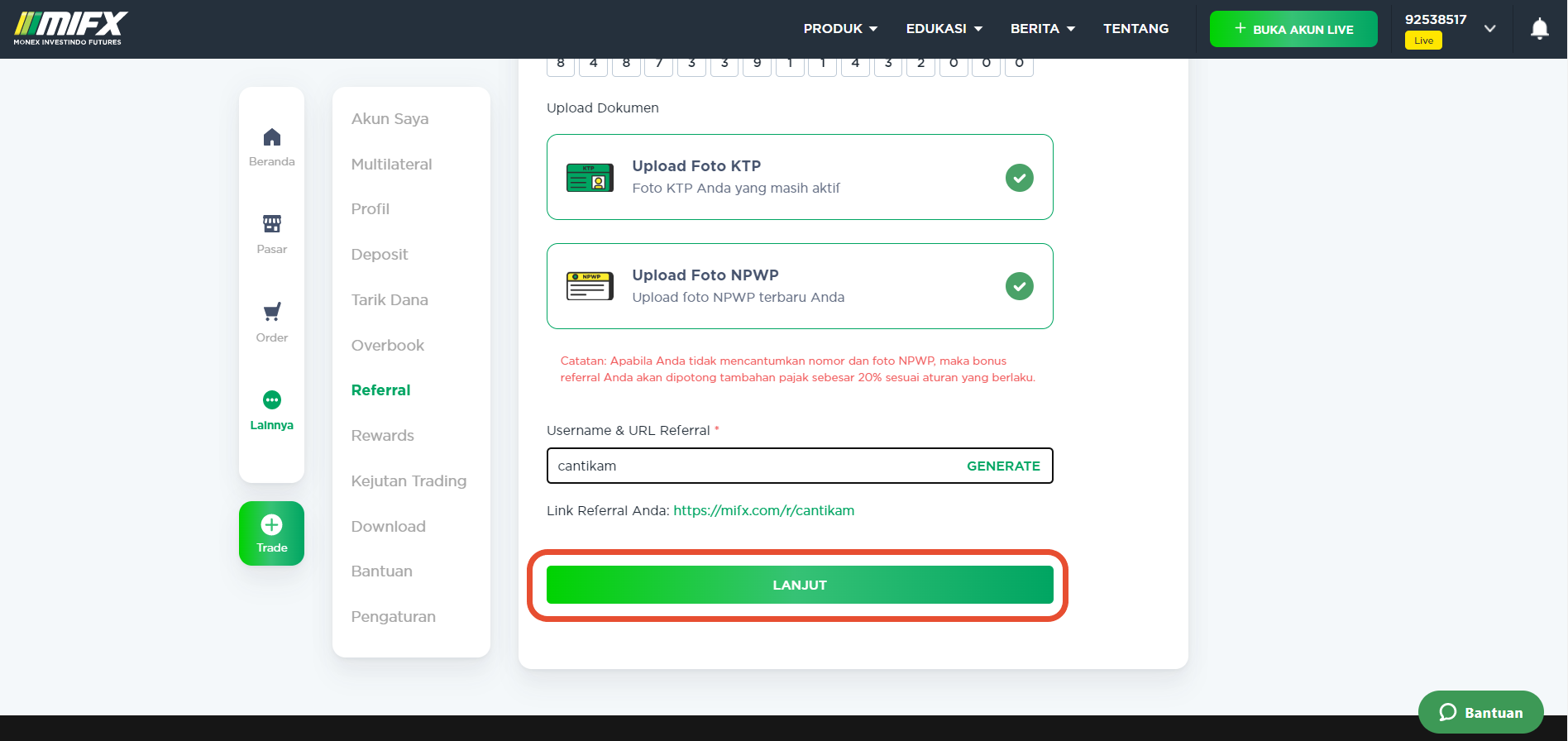
Task: Open the TENTANG menu item
Action: pyautogui.click(x=1135, y=28)
